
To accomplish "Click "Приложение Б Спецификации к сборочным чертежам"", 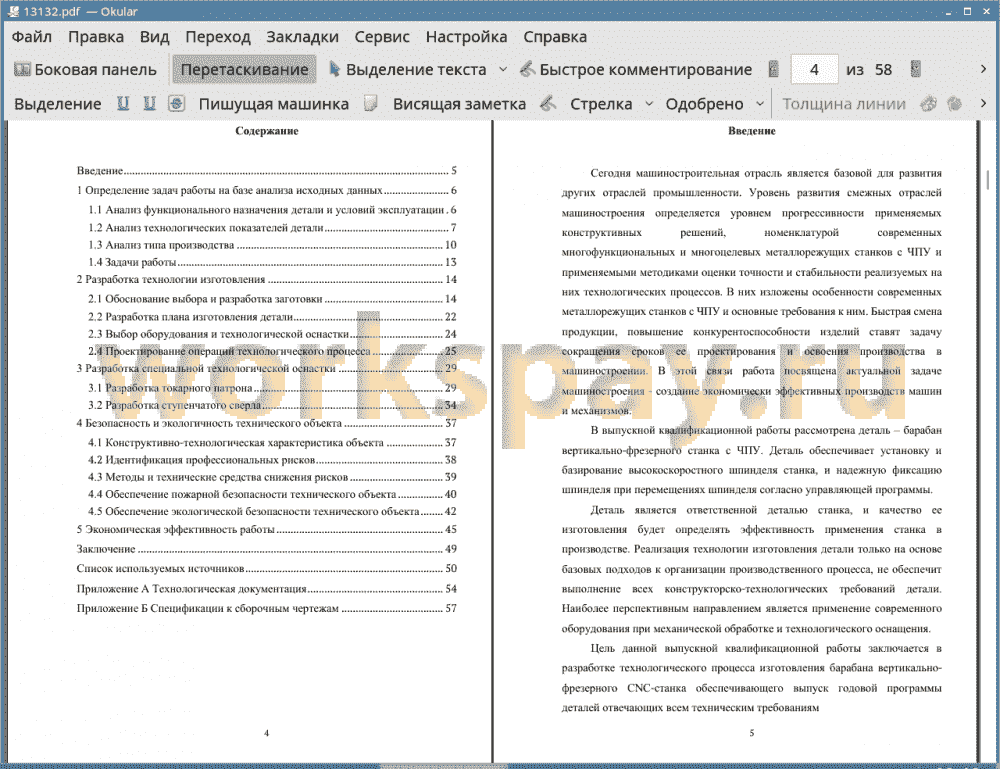I will click(267, 608).
